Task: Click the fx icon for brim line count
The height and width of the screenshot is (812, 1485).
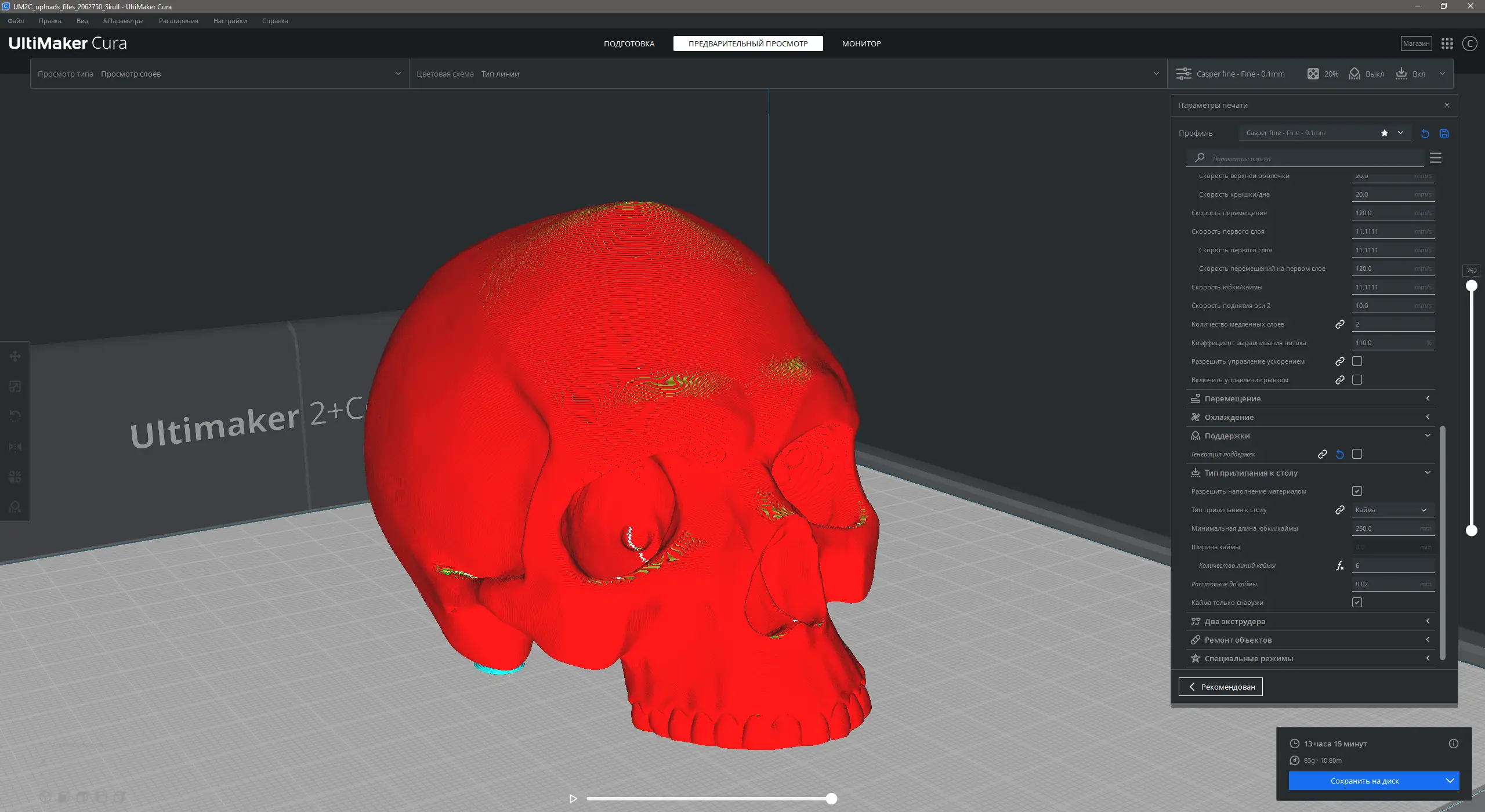Action: point(1339,565)
